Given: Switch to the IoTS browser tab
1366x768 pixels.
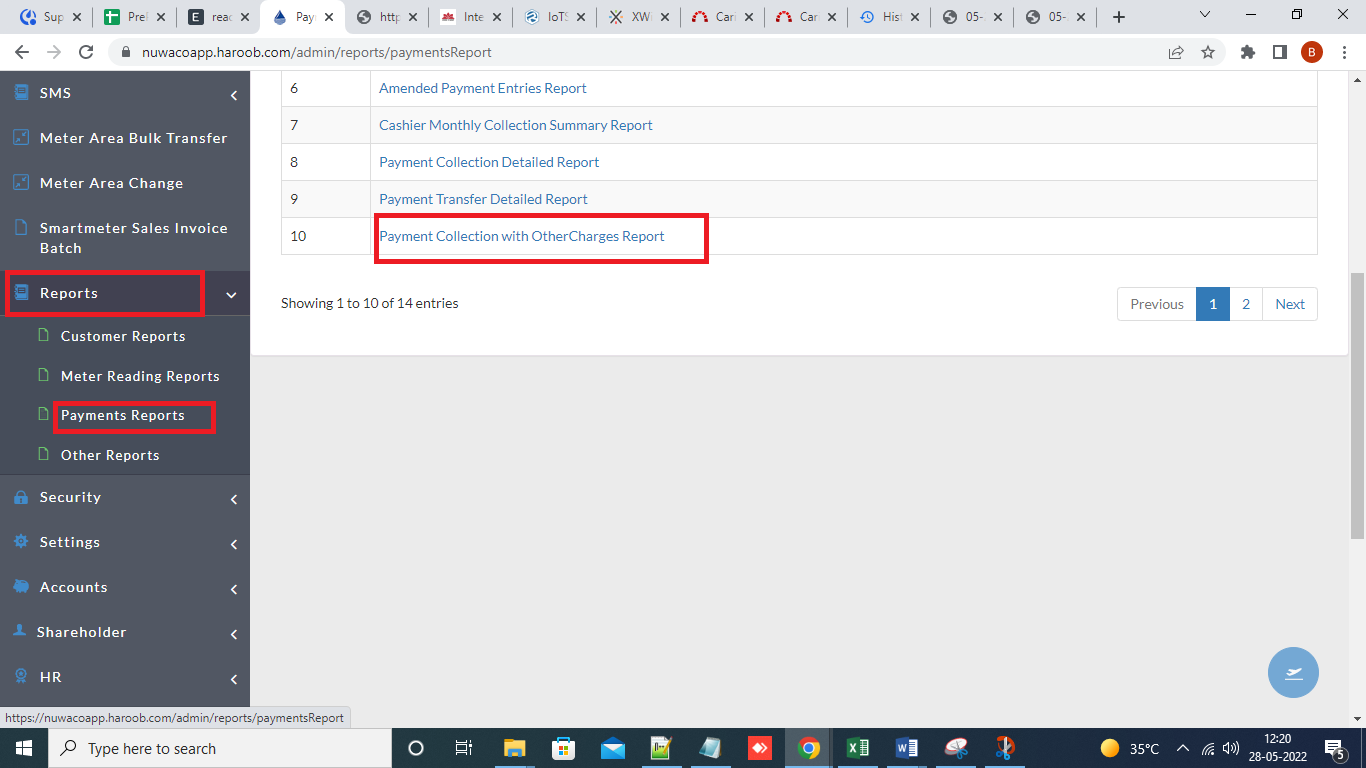Looking at the screenshot, I should point(554,17).
